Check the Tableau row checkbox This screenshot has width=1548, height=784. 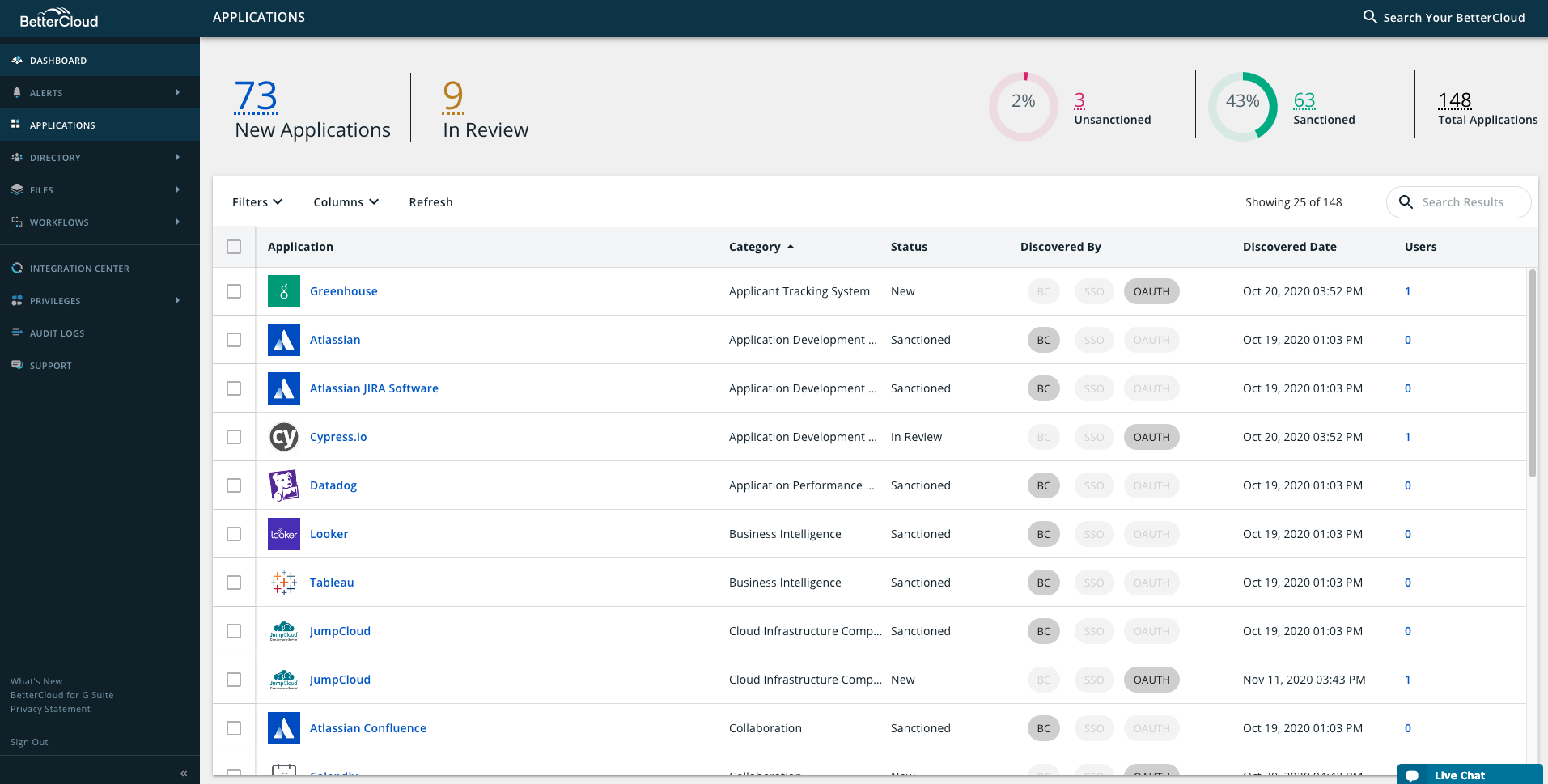[234, 583]
